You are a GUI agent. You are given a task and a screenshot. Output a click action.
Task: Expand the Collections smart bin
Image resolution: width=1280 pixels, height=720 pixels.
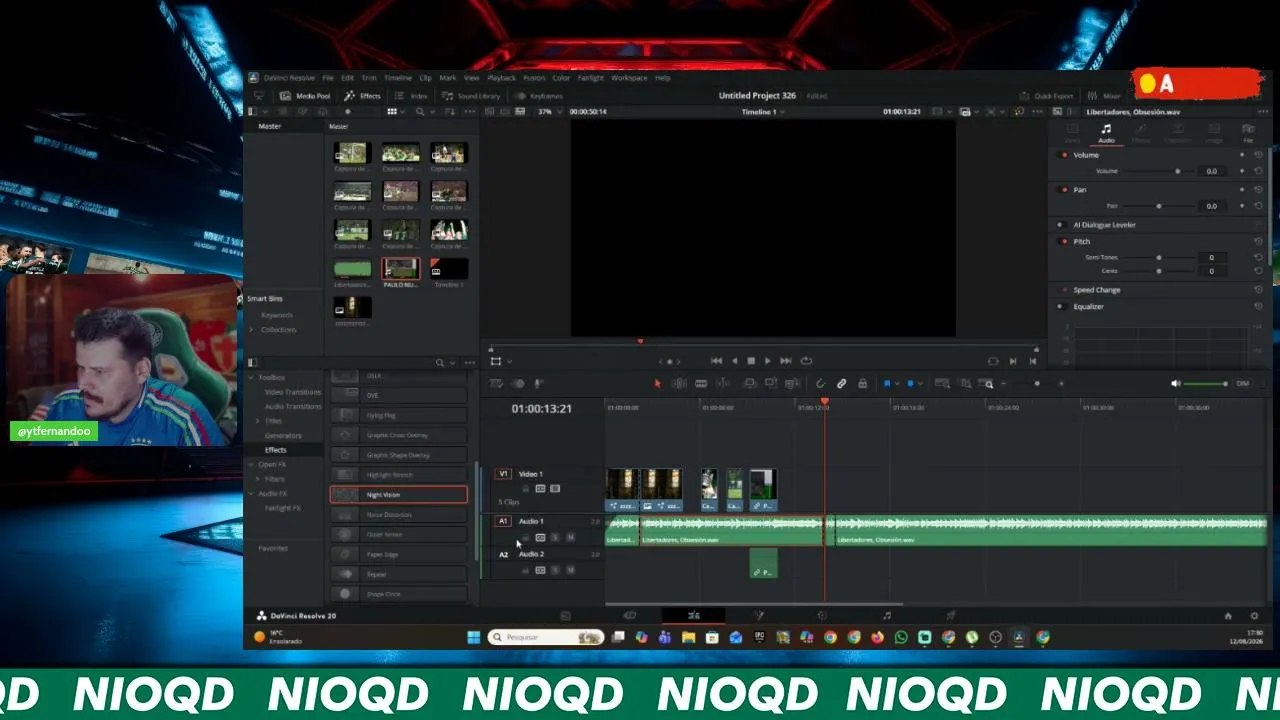pos(252,329)
